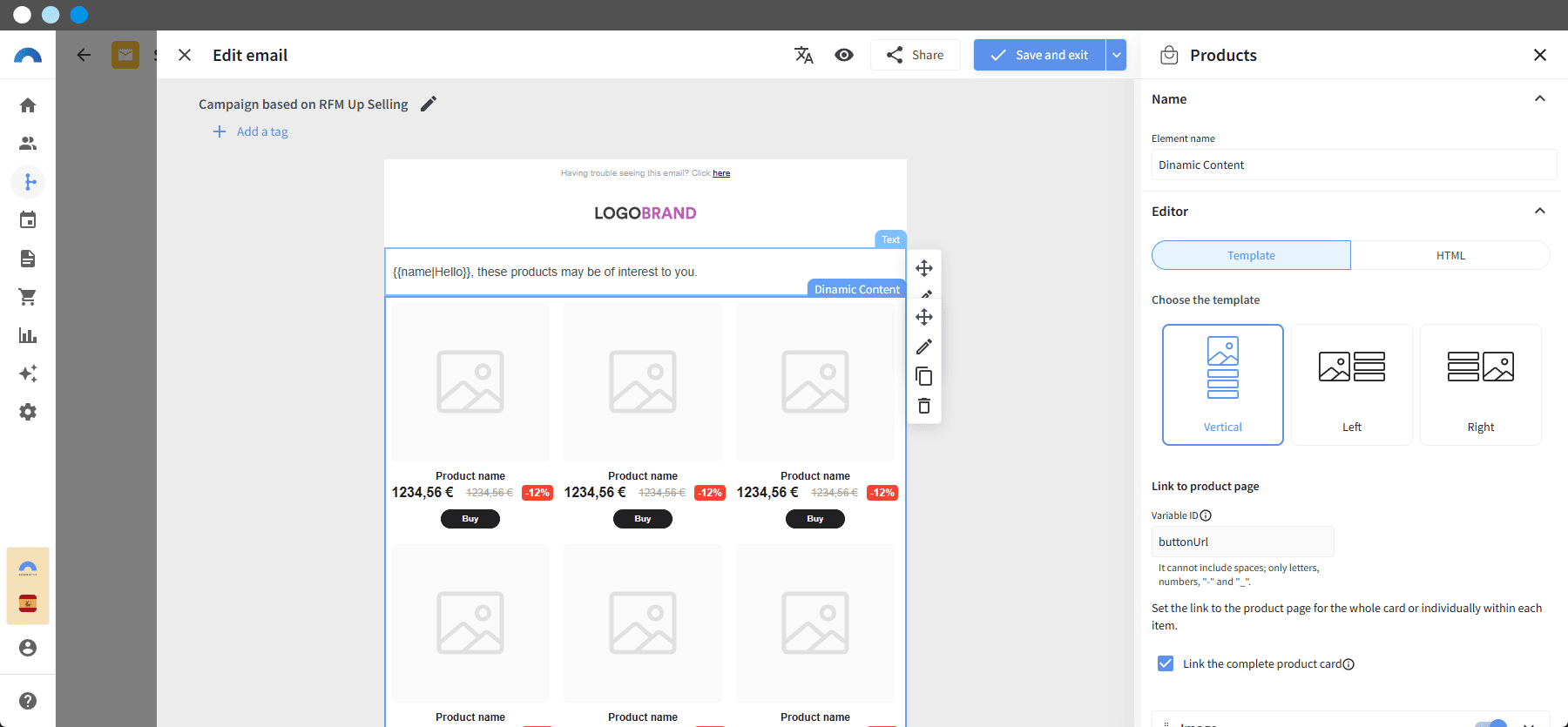Open the Contacts people icon in sidebar
The width and height of the screenshot is (1568, 727).
click(x=28, y=144)
